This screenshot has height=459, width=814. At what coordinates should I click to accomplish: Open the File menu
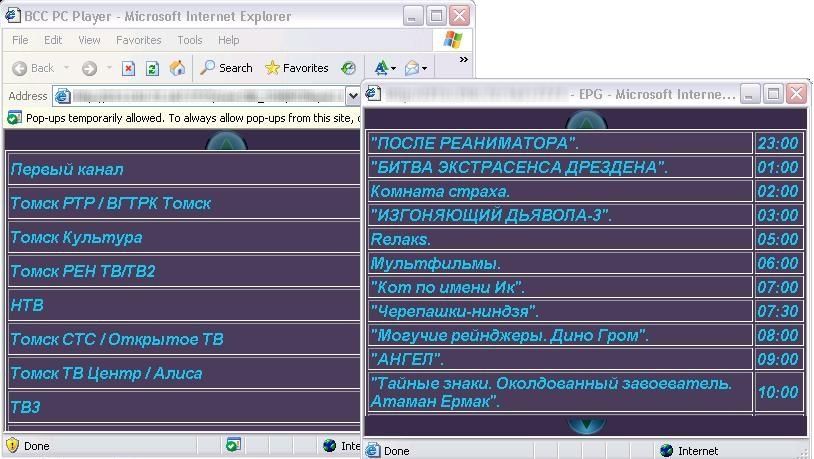point(20,40)
